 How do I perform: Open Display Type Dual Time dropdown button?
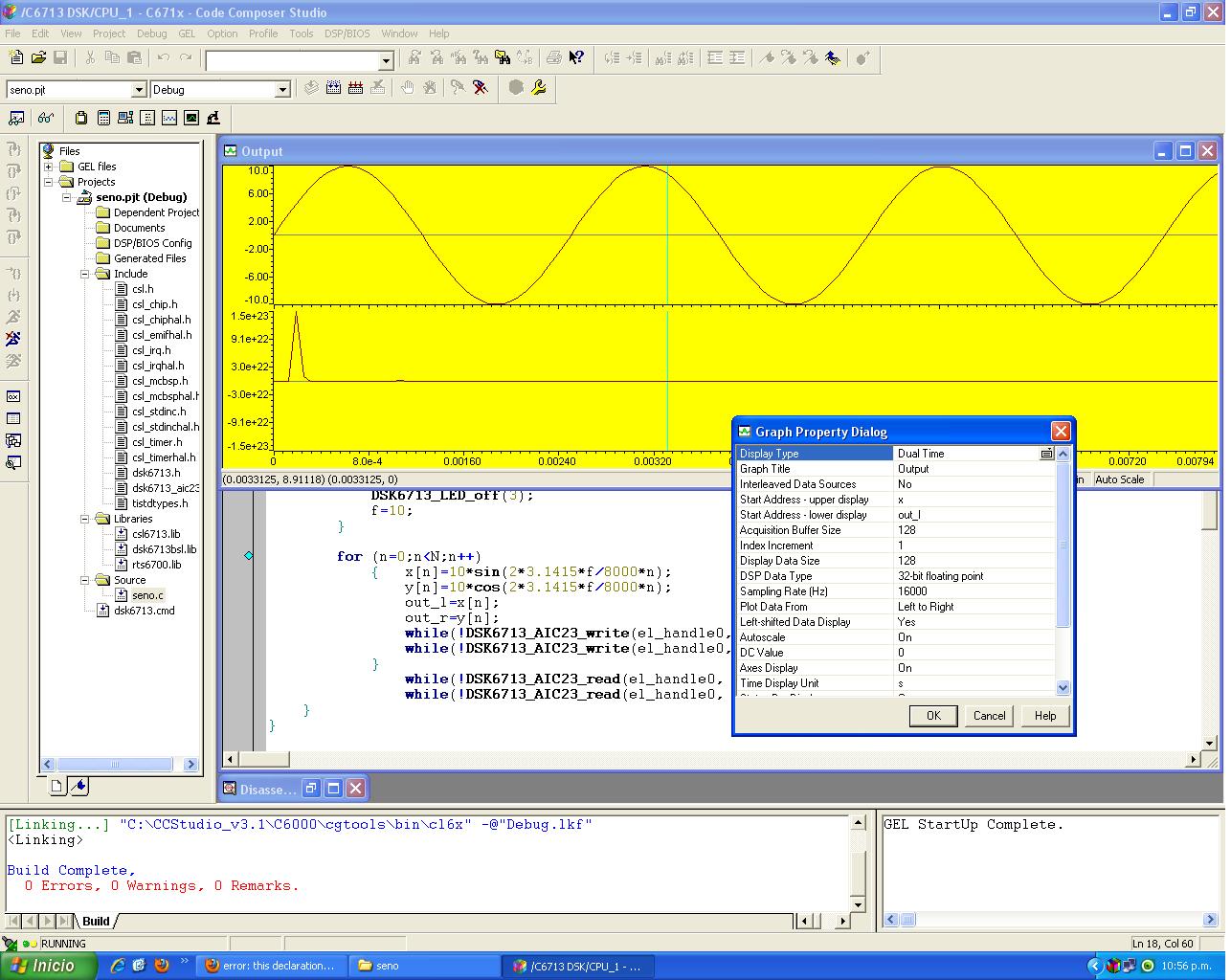coord(1046,454)
